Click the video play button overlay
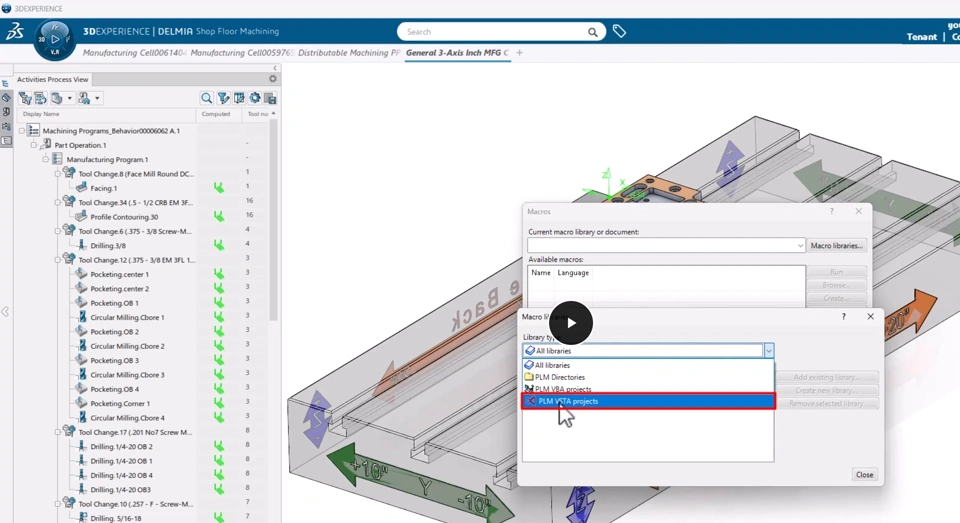Viewport: 960px width, 523px height. 571,323
